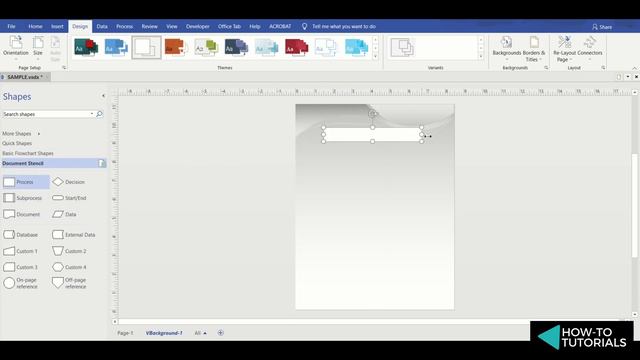Select the External Data shape

tap(74, 235)
